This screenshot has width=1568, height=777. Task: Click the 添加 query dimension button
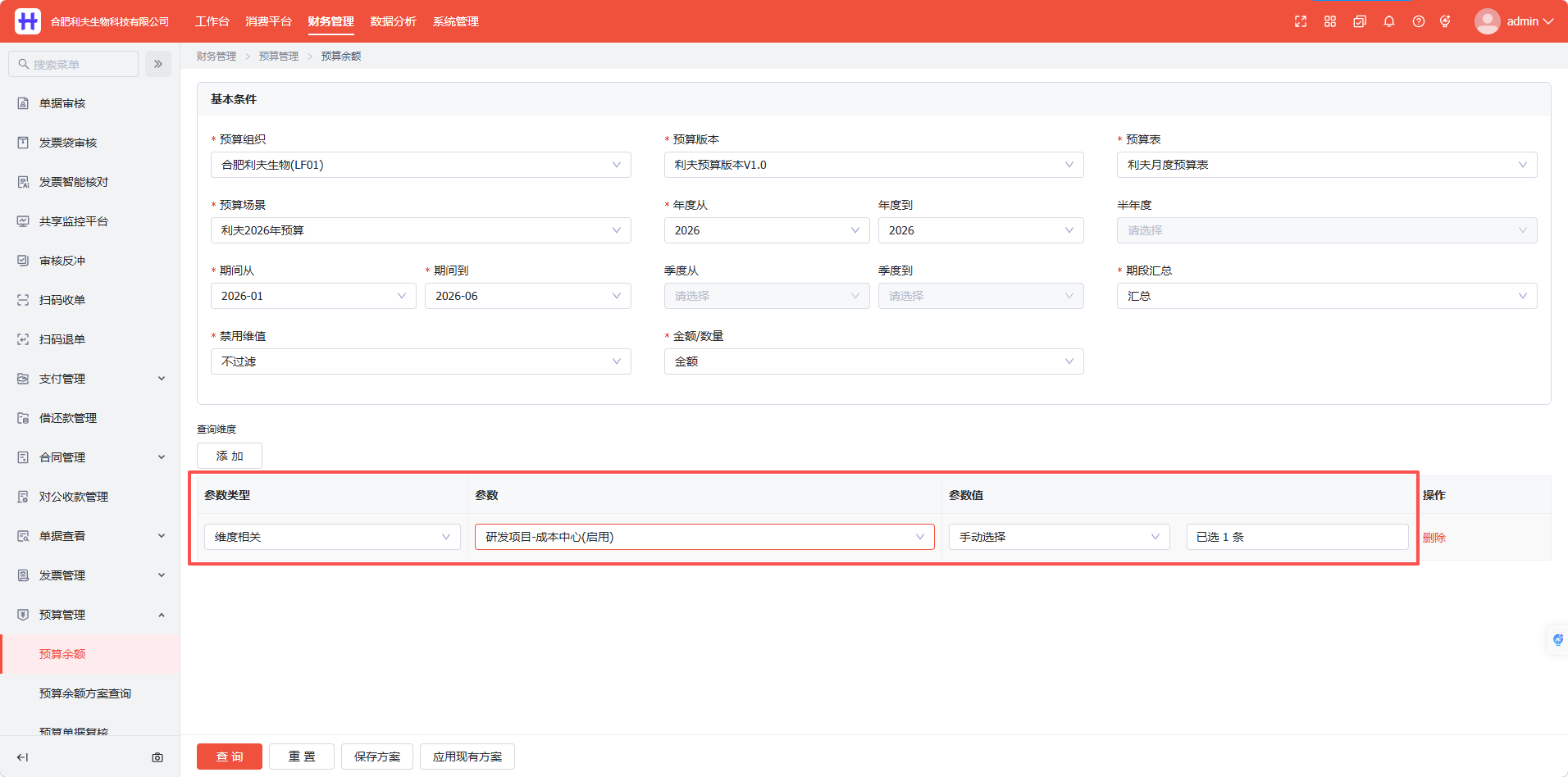[230, 456]
